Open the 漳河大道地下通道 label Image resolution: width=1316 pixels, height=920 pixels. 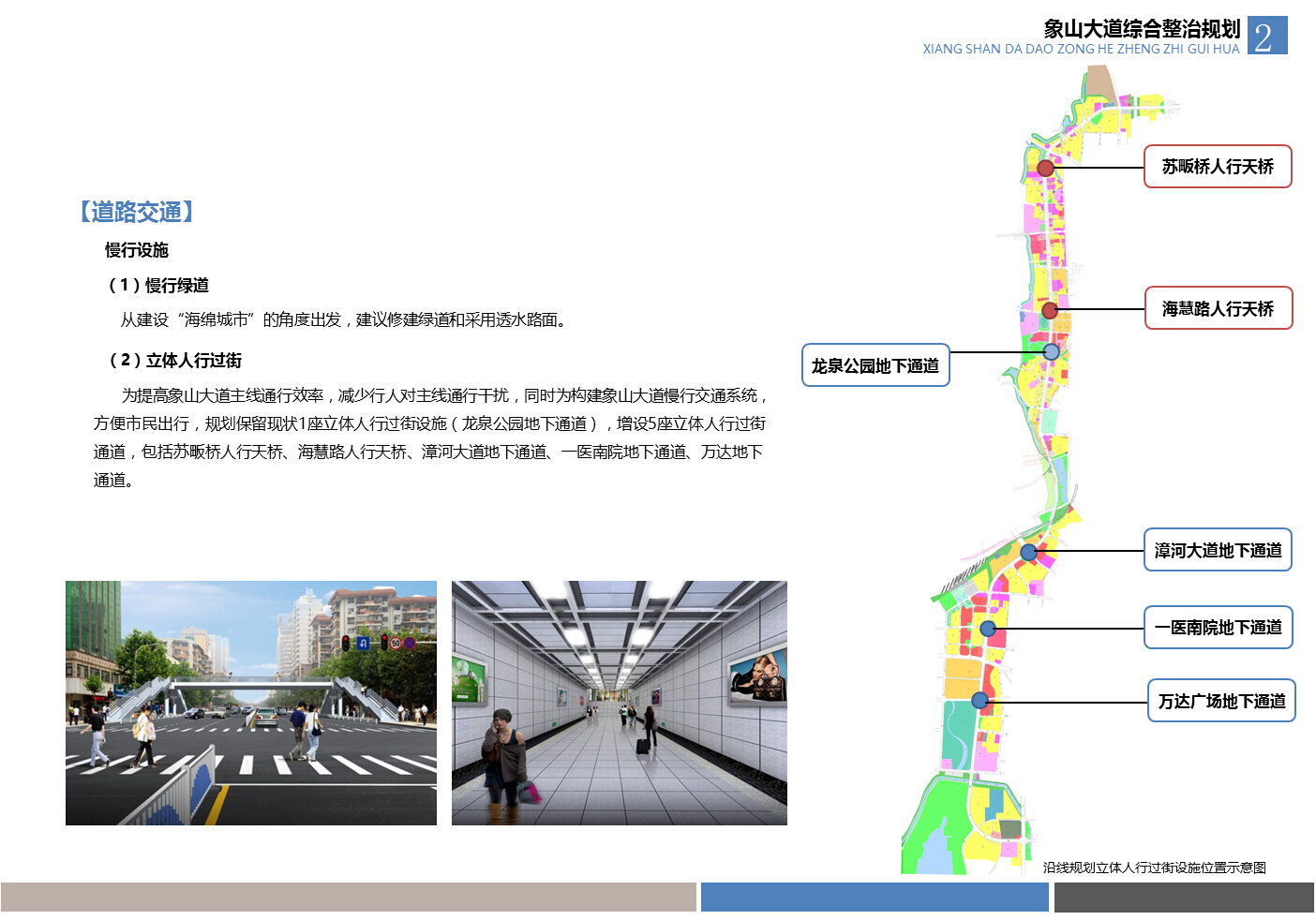pos(1218,550)
